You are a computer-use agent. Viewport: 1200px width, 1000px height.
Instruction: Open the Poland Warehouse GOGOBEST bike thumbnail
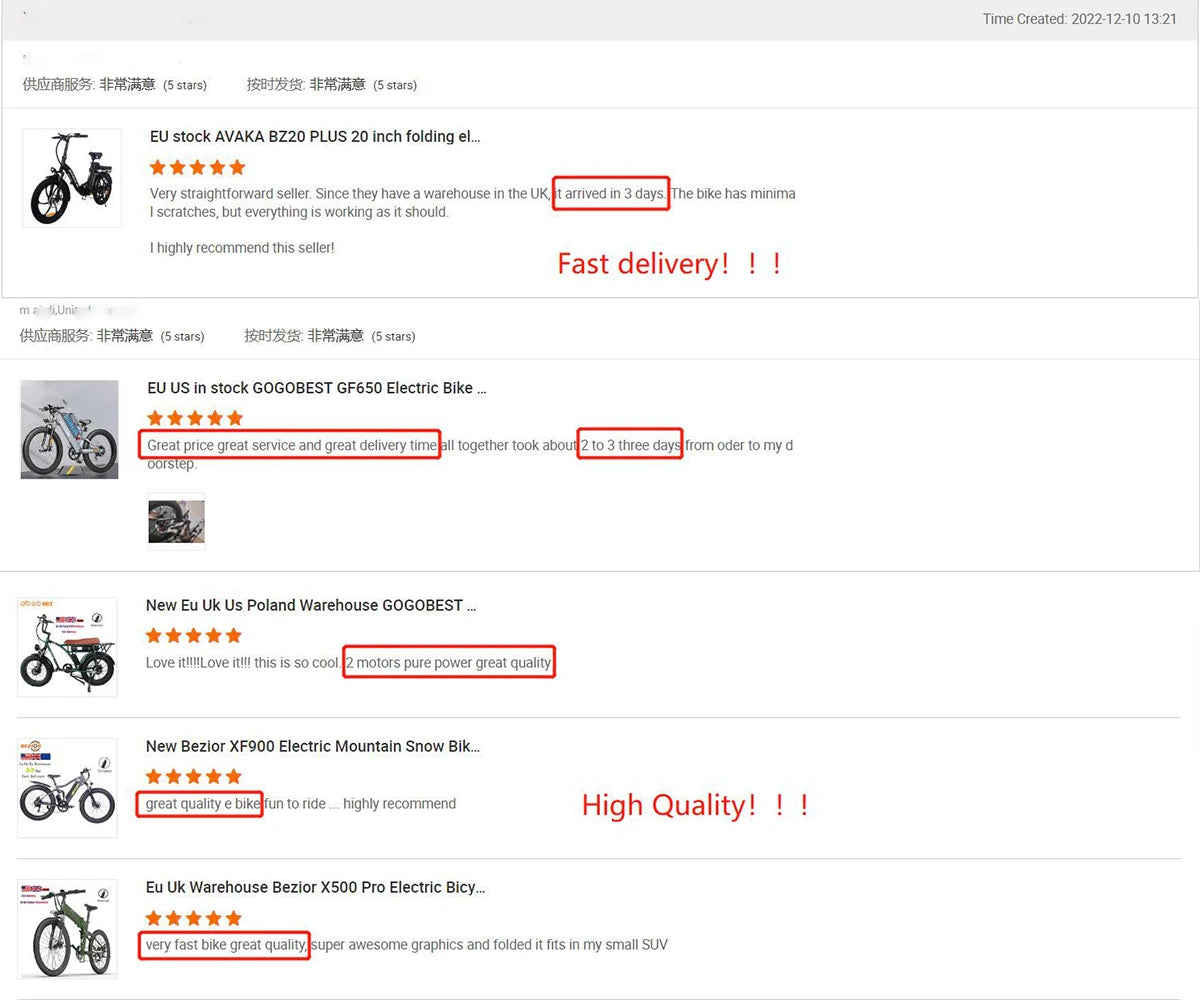pos(67,647)
